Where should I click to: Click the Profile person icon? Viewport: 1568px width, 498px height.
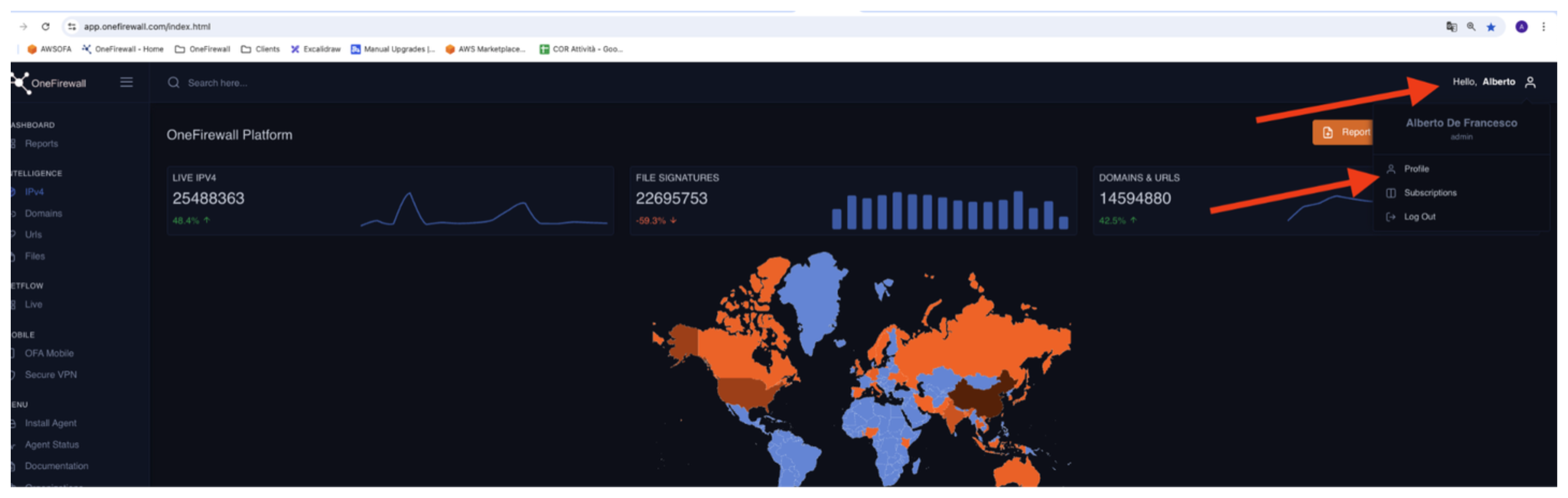[1391, 169]
